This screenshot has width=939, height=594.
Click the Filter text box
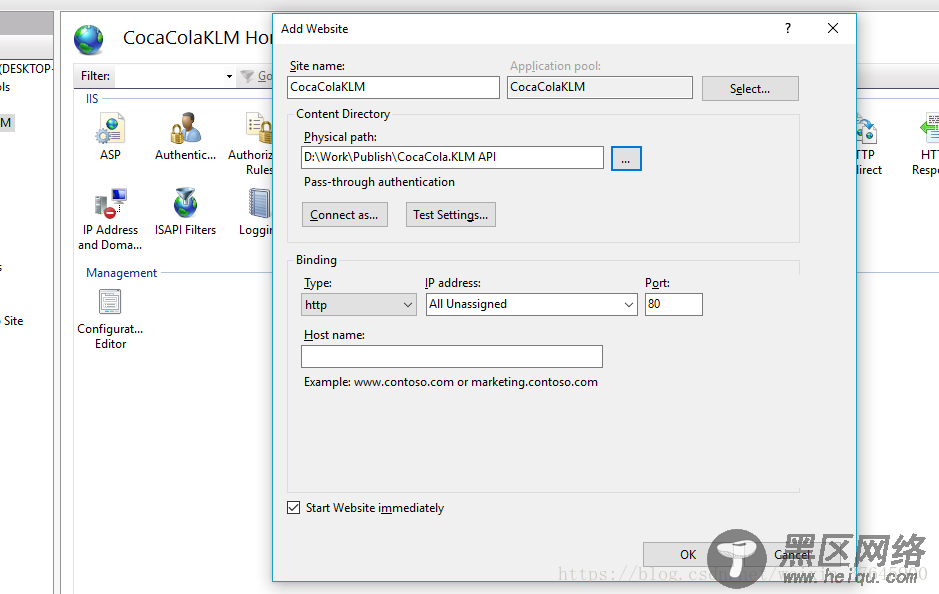pos(169,77)
